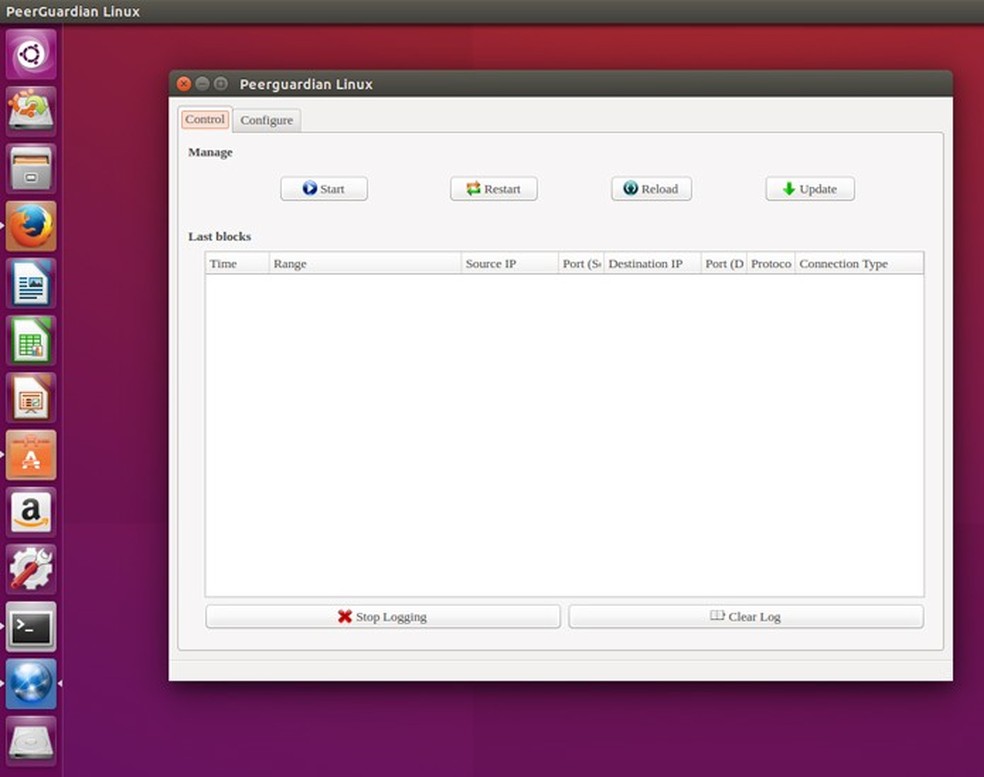Open LibreOffice Writer from the launcher
984x777 pixels.
[x=31, y=283]
